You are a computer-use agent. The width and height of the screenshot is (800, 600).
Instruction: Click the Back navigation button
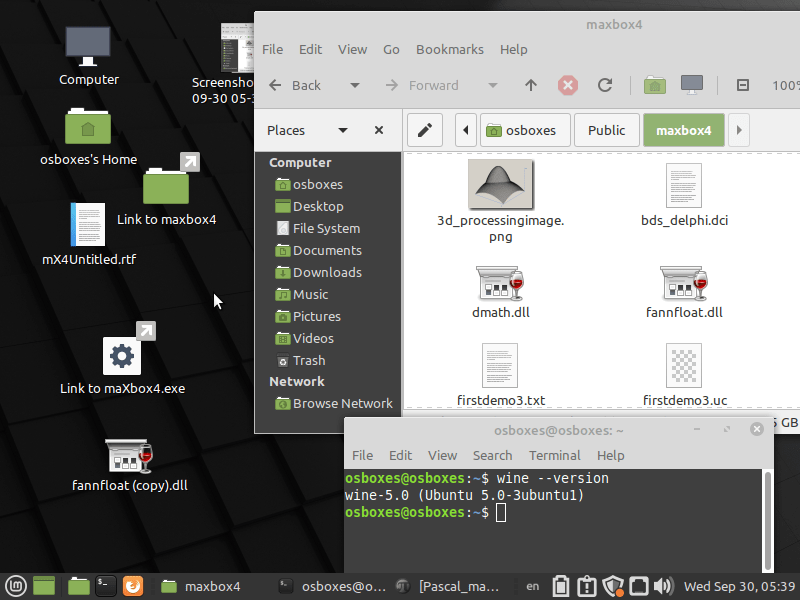click(296, 85)
